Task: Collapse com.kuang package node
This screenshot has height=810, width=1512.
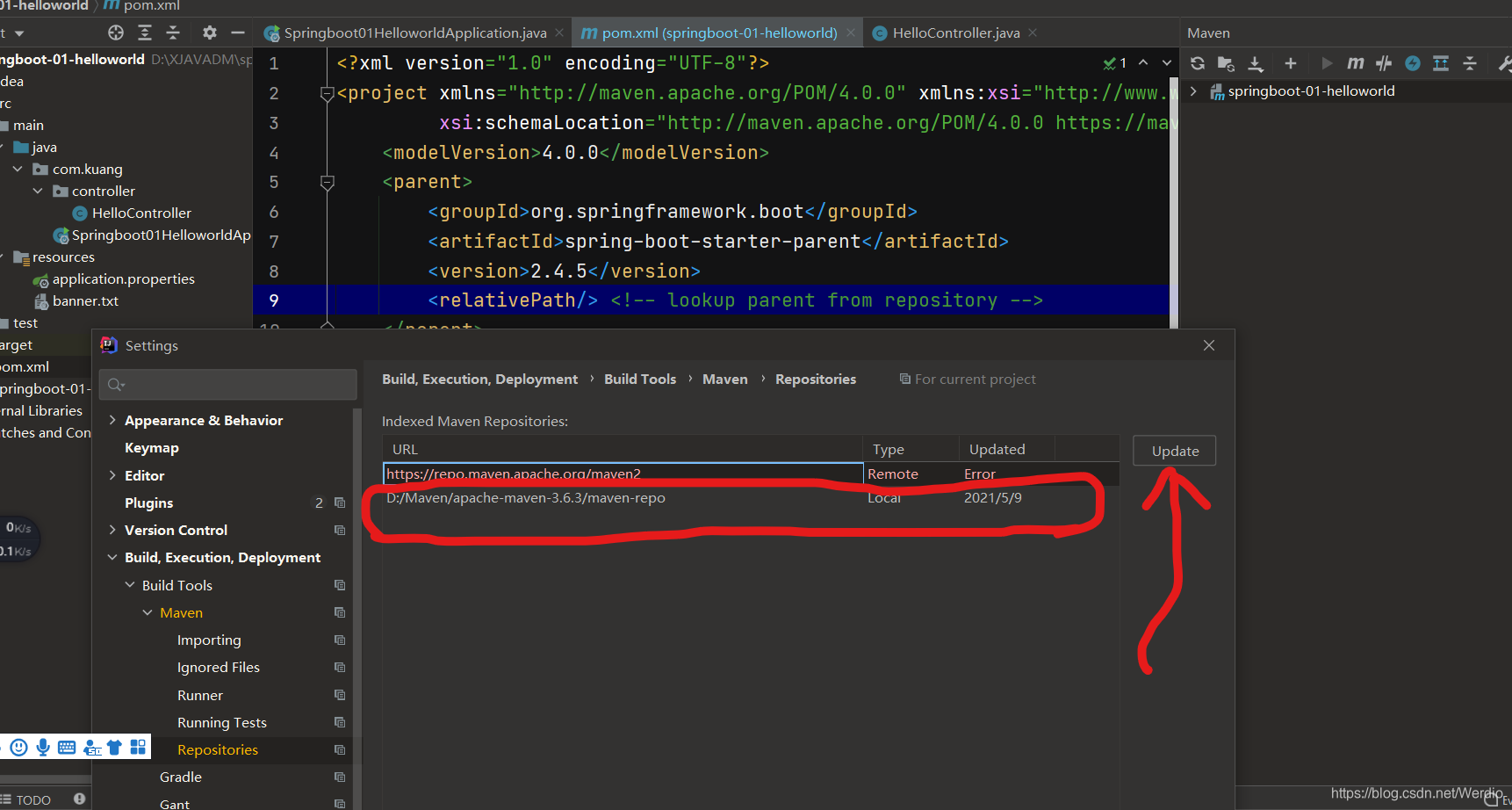Action: (x=18, y=169)
